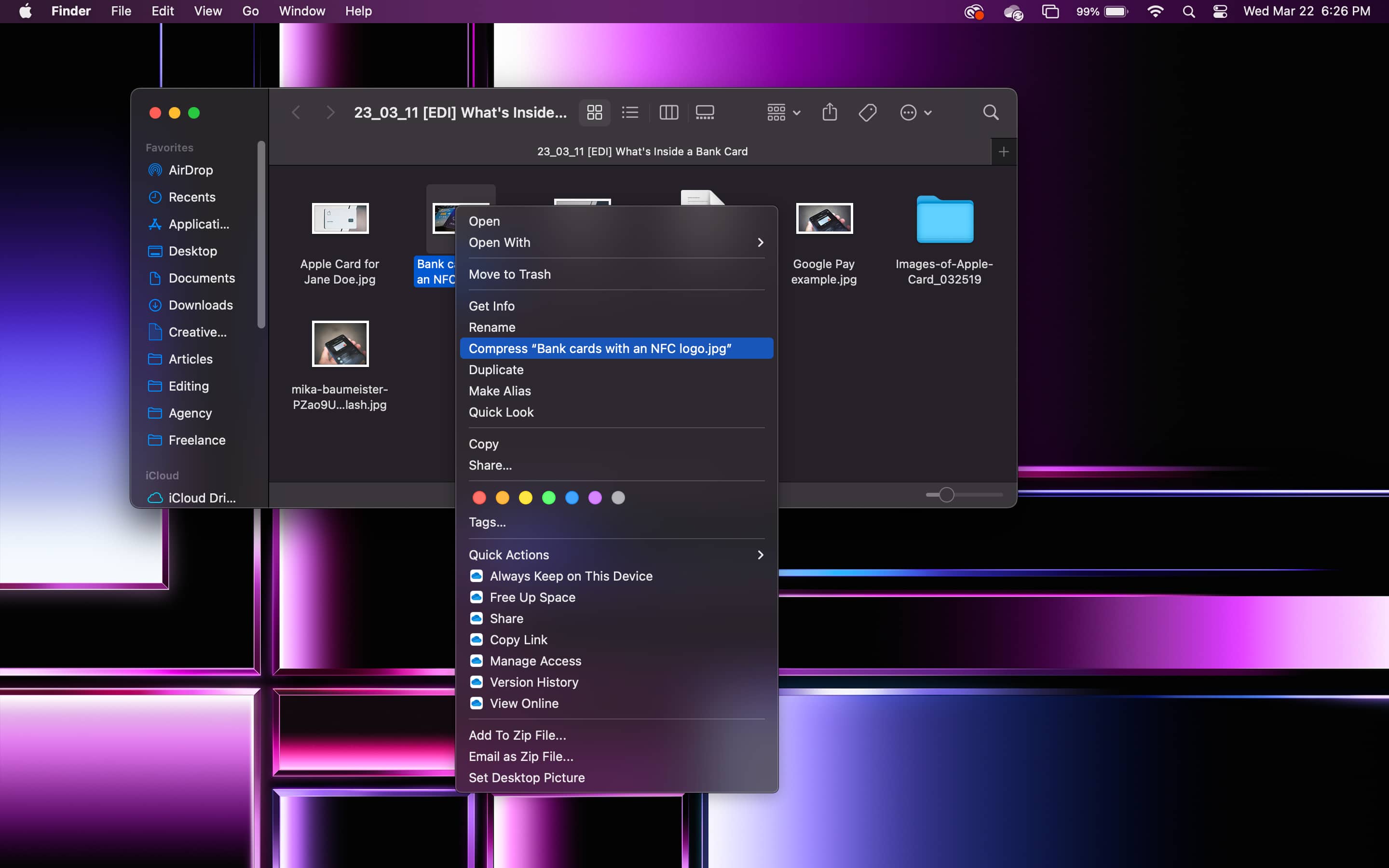The image size is (1389, 868).
Task: Apply the purple tag color
Action: click(595, 498)
